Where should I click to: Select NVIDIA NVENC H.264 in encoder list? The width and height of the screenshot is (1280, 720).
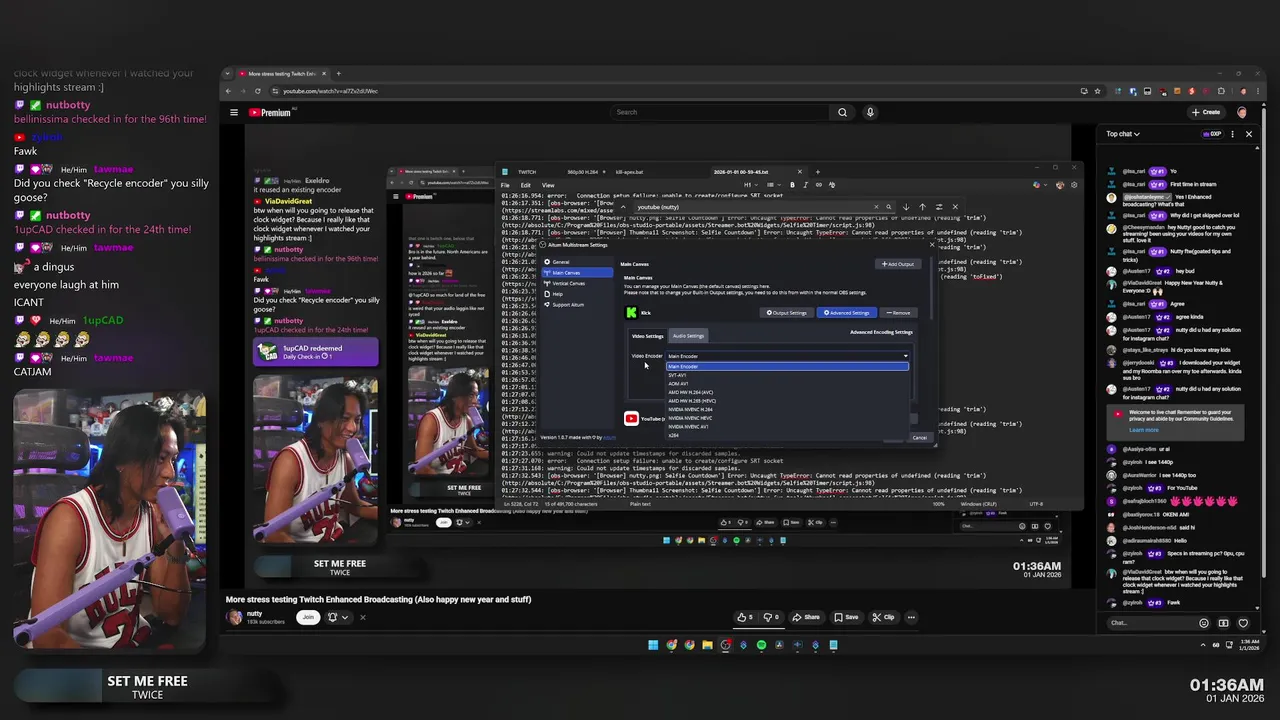click(788, 409)
